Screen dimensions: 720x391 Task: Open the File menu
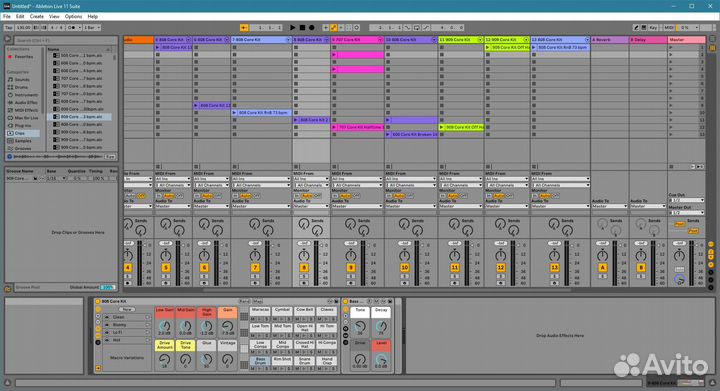[7, 16]
